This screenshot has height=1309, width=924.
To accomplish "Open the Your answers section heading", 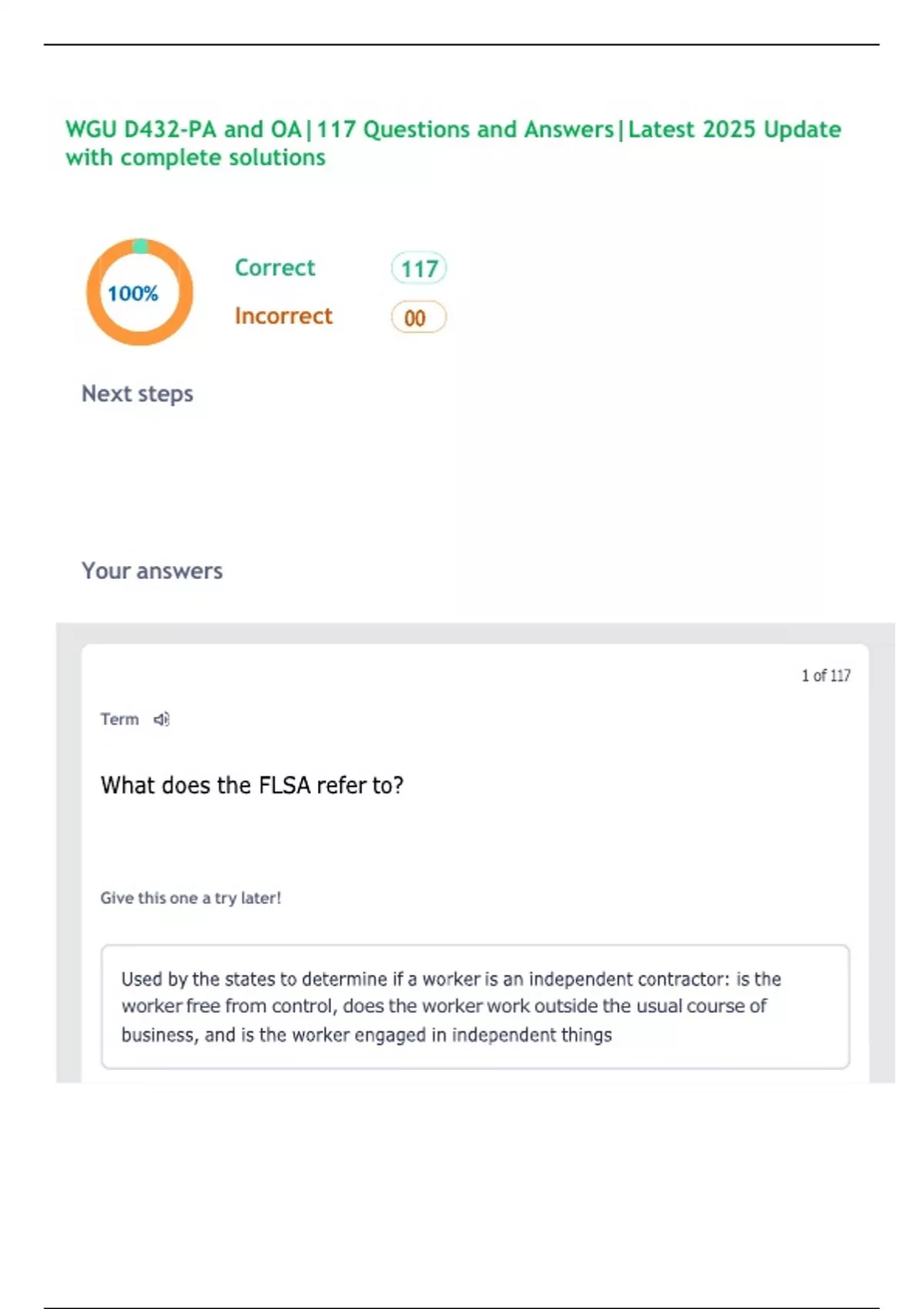I will [x=152, y=571].
